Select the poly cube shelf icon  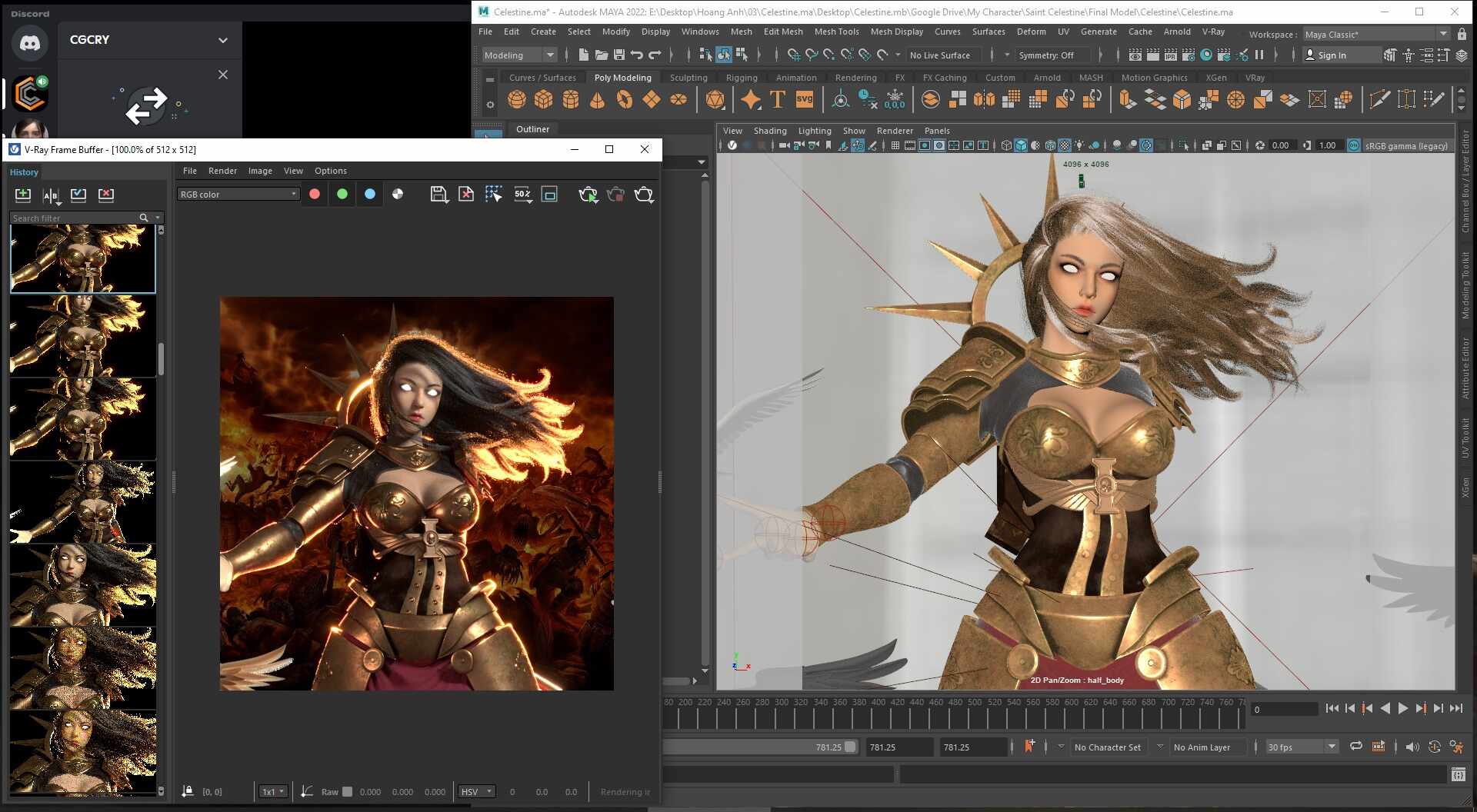[x=544, y=99]
